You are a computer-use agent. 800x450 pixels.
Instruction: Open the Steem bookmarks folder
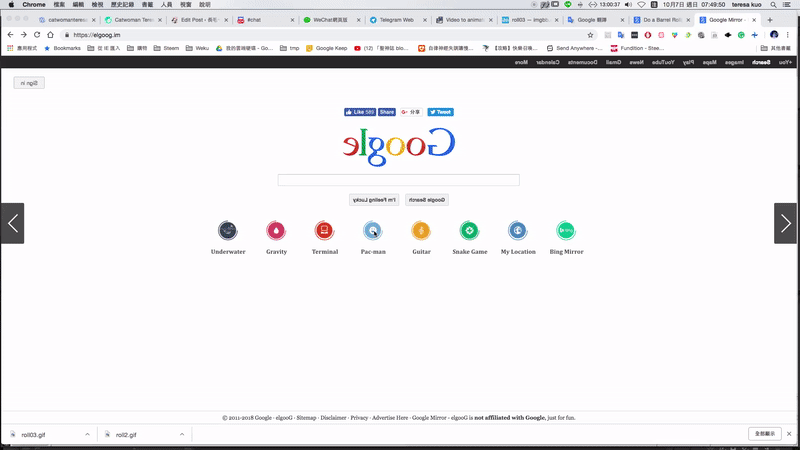[166, 48]
